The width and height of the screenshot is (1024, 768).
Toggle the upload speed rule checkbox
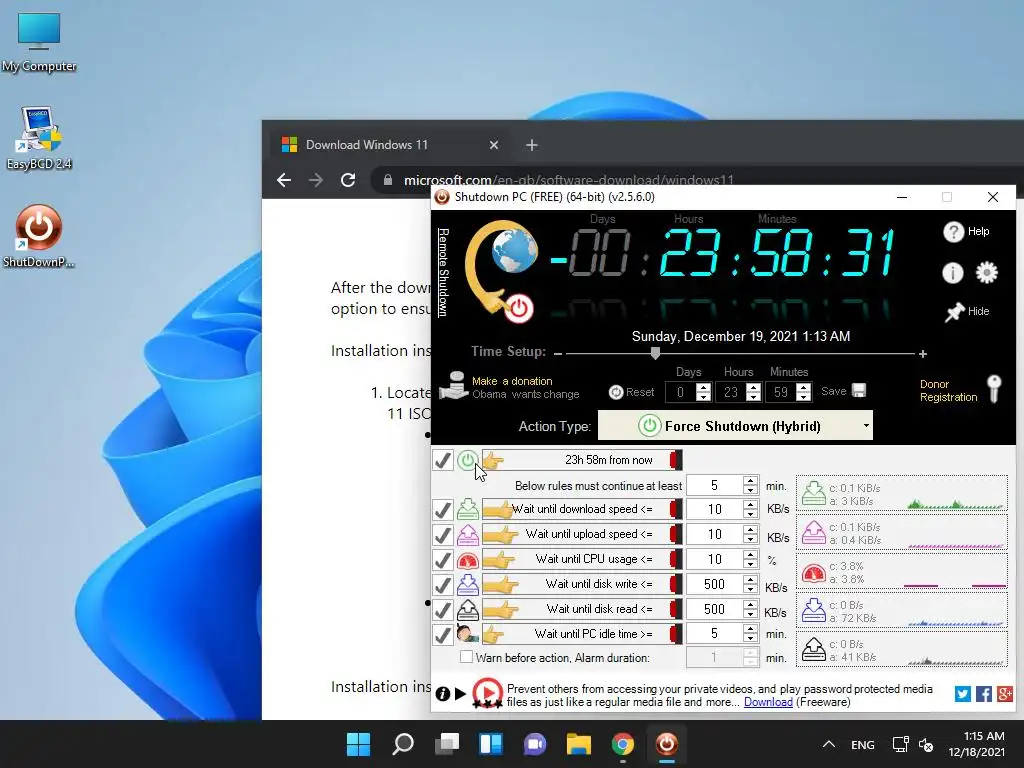(443, 534)
